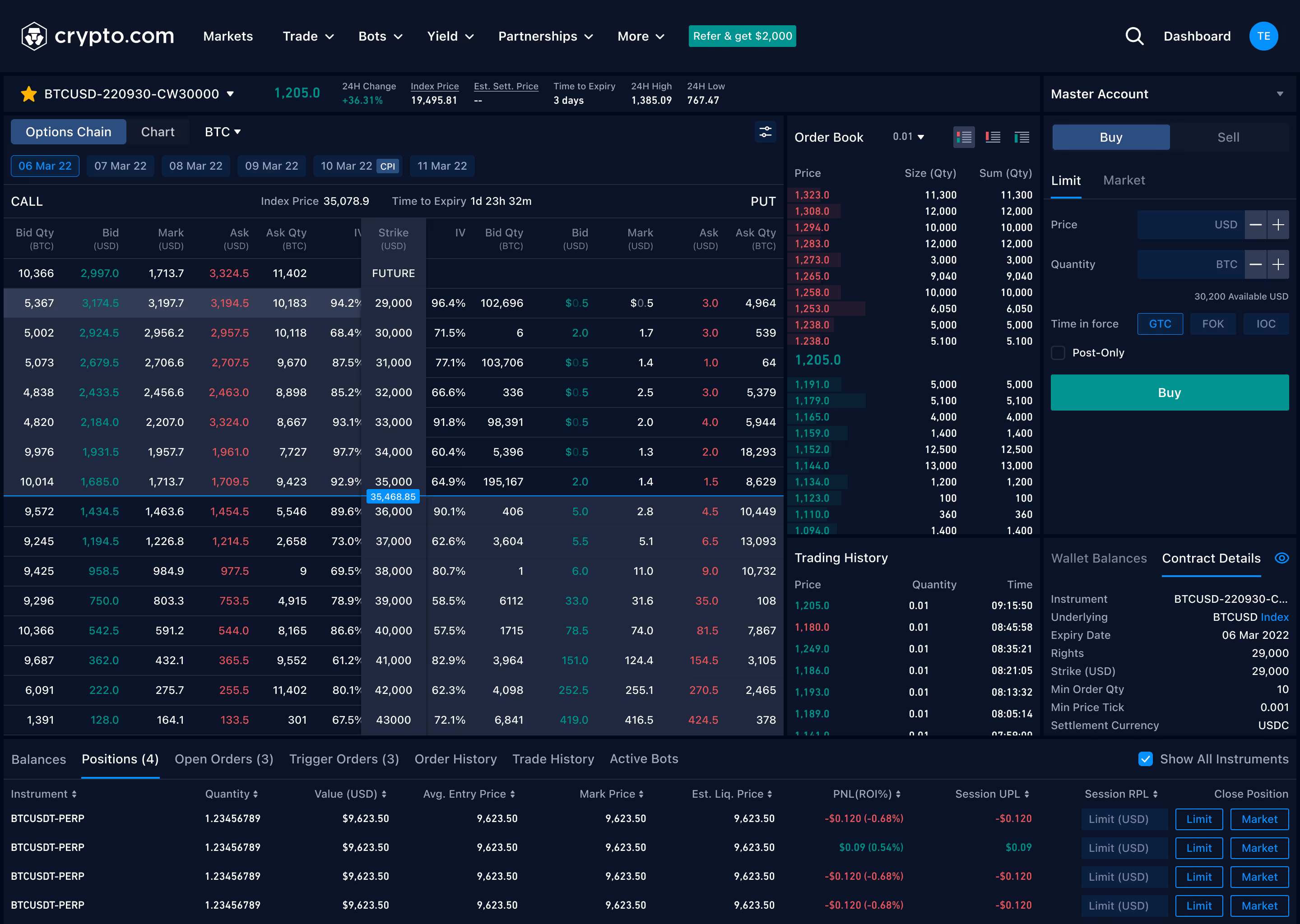Sort positions by Mark Price

click(611, 794)
